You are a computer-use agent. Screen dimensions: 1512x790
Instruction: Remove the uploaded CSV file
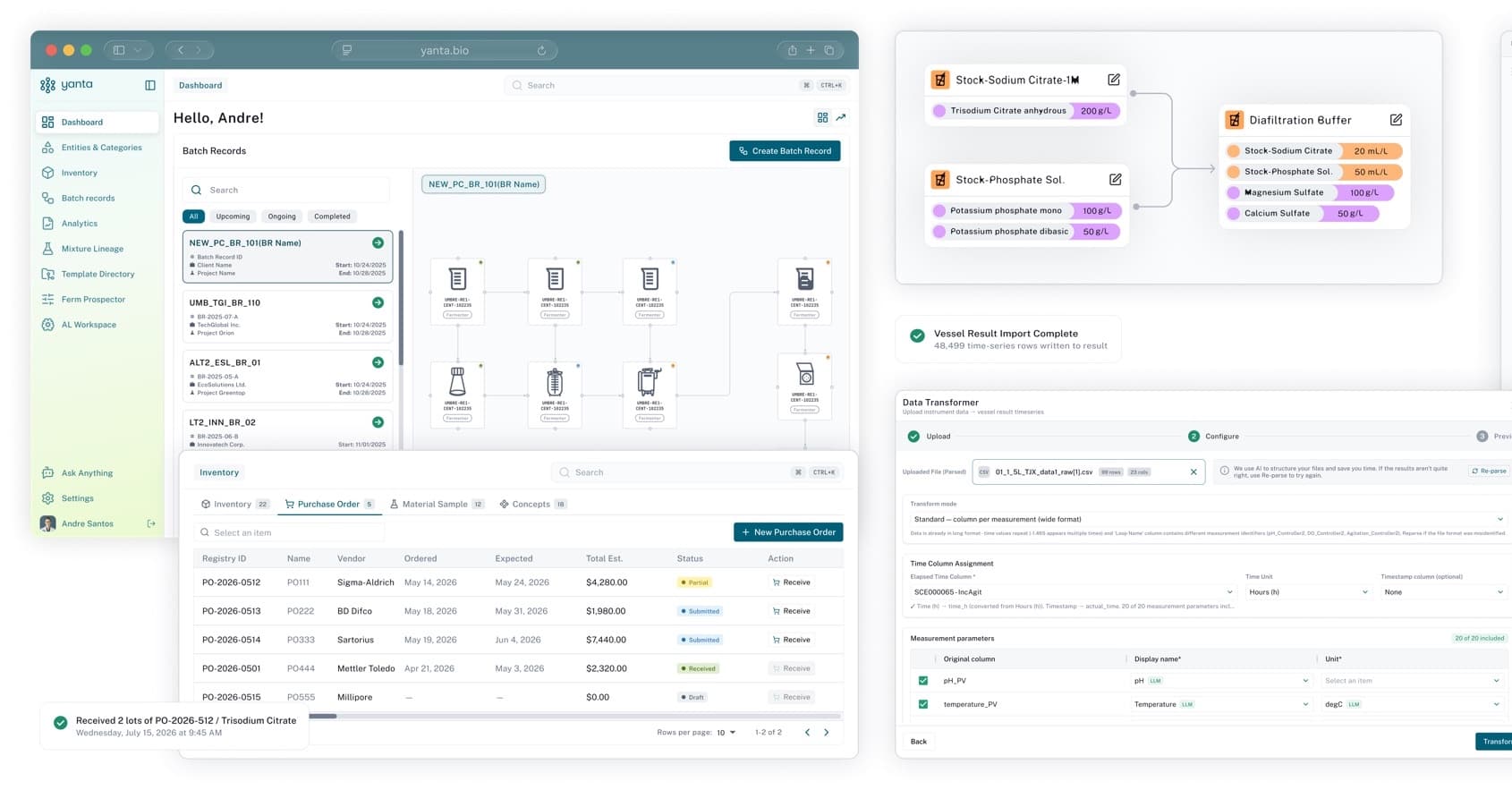pyautogui.click(x=1193, y=471)
